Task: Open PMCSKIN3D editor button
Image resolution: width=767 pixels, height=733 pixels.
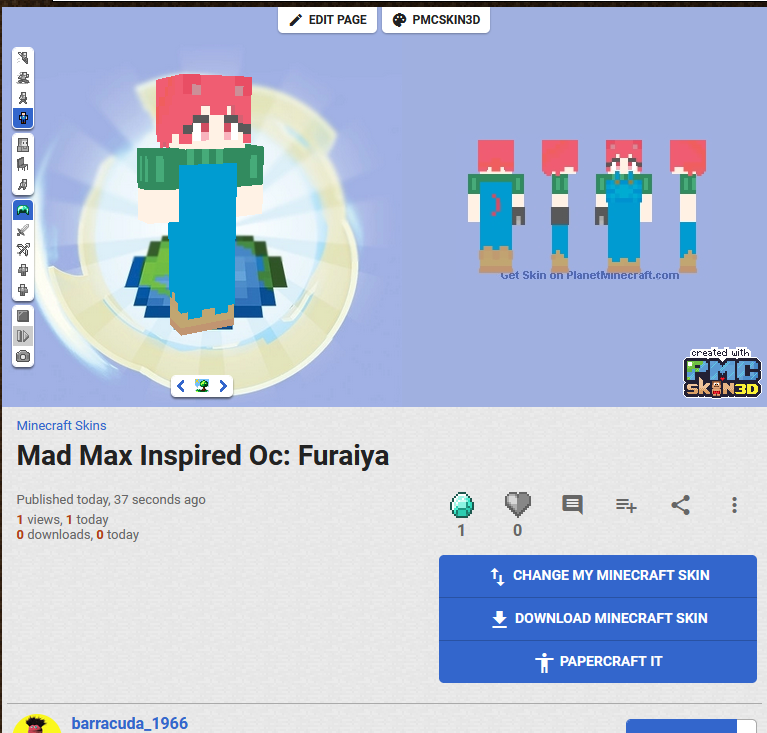Action: (436, 20)
